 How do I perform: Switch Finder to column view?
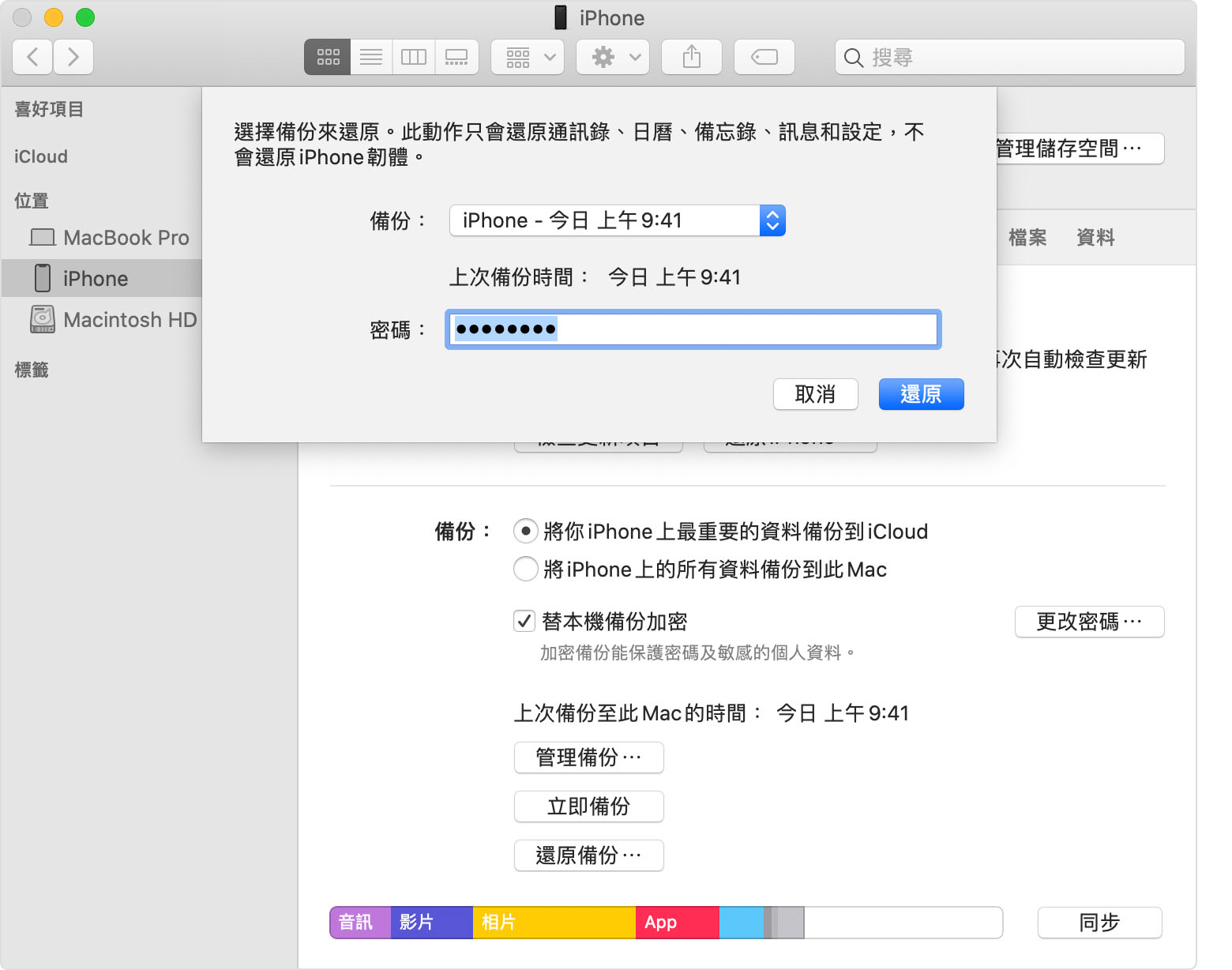click(414, 57)
